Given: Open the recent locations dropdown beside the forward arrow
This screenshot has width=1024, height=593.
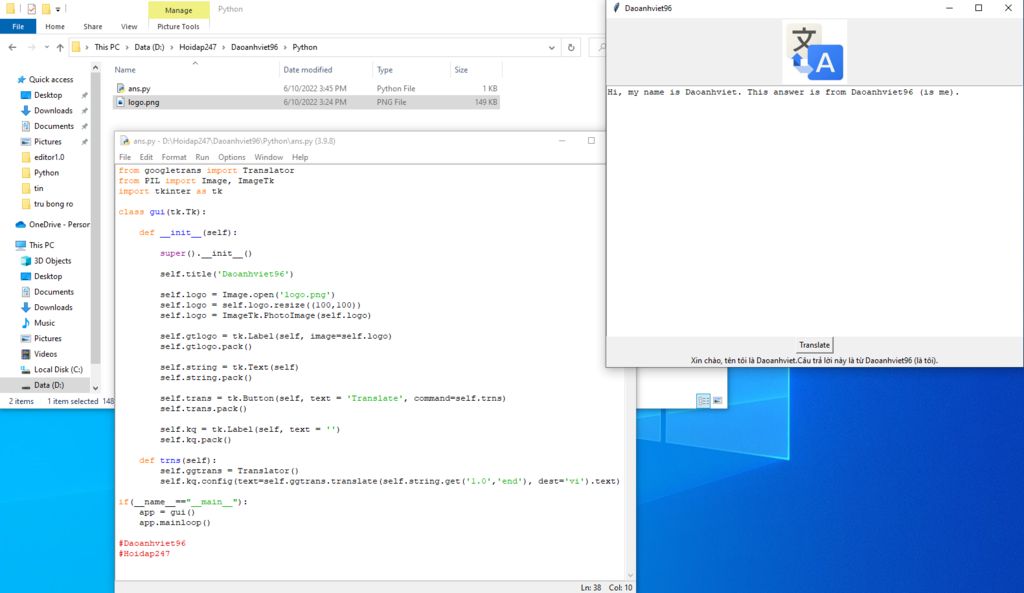Looking at the screenshot, I should click(46, 47).
